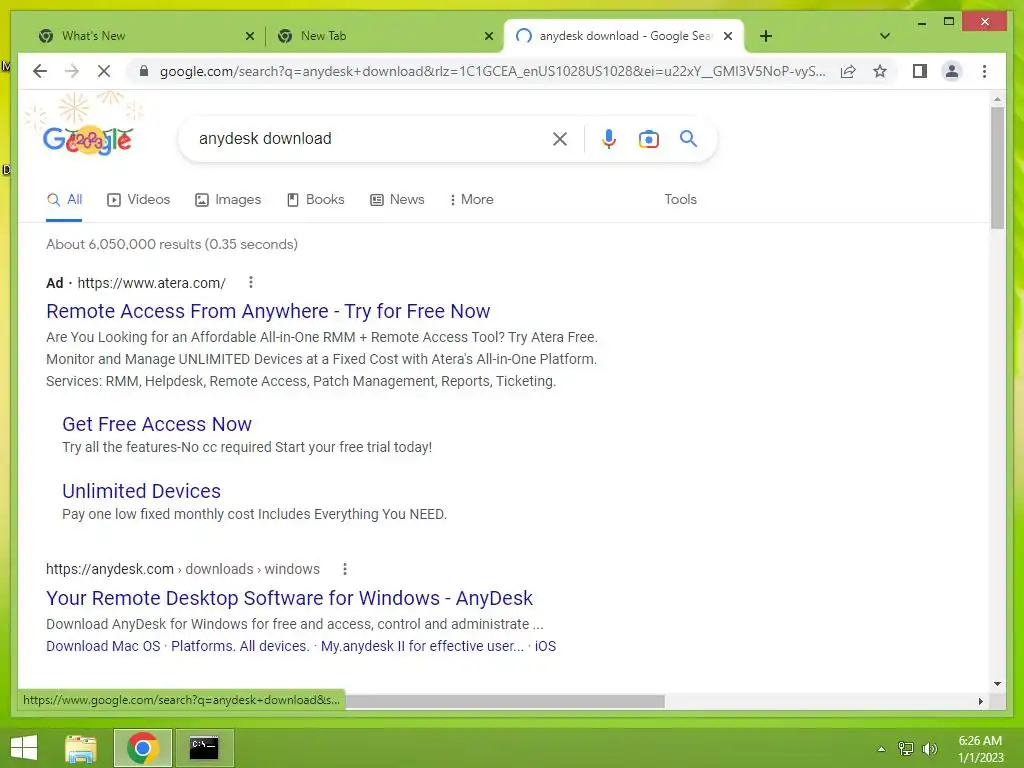Image resolution: width=1024 pixels, height=768 pixels.
Task: Switch to News results
Action: pyautogui.click(x=397, y=199)
